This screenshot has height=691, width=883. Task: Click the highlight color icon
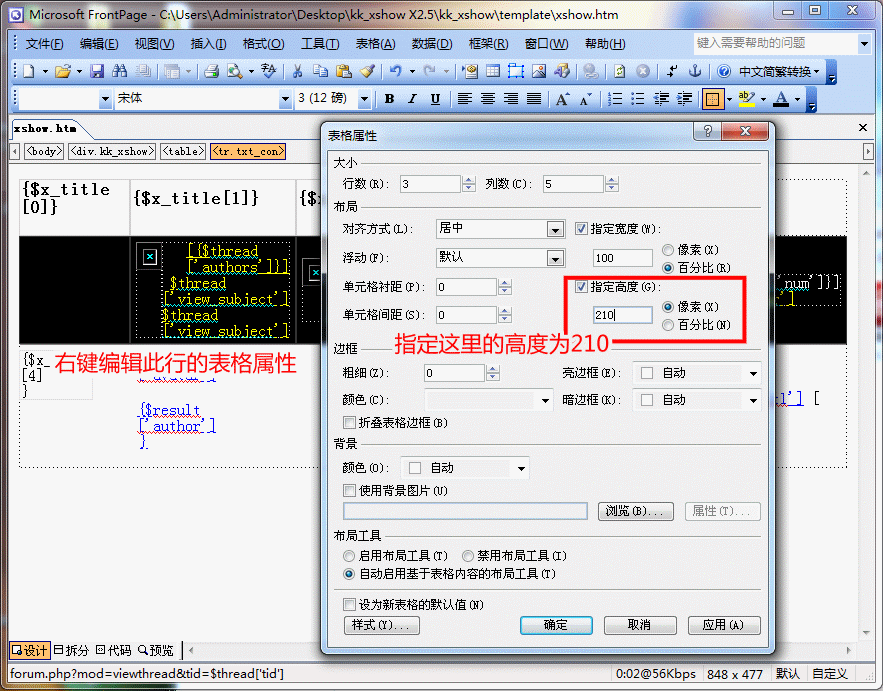pyautogui.click(x=746, y=99)
